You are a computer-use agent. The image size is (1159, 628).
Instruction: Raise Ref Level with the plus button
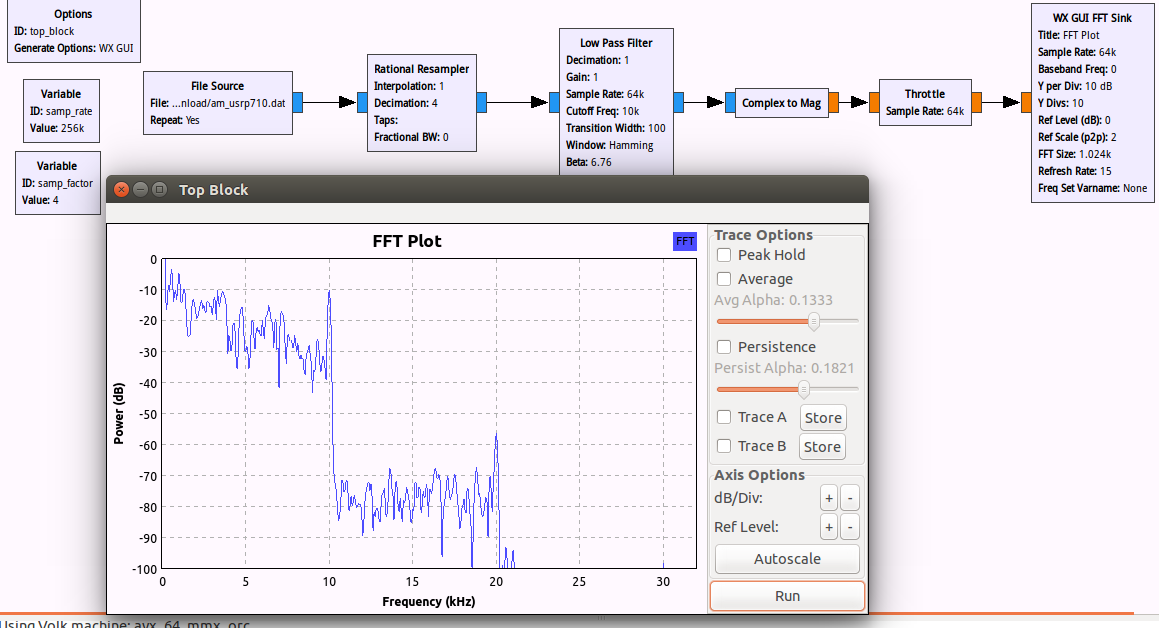tap(828, 527)
